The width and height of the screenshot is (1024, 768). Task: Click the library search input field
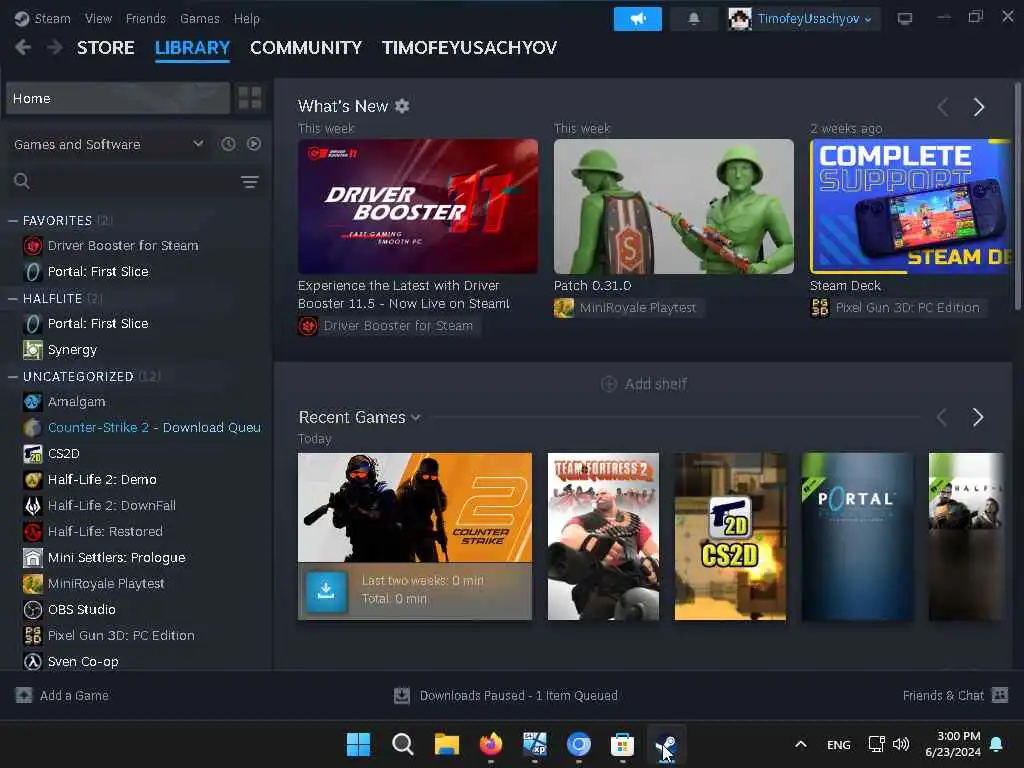[x=134, y=182]
